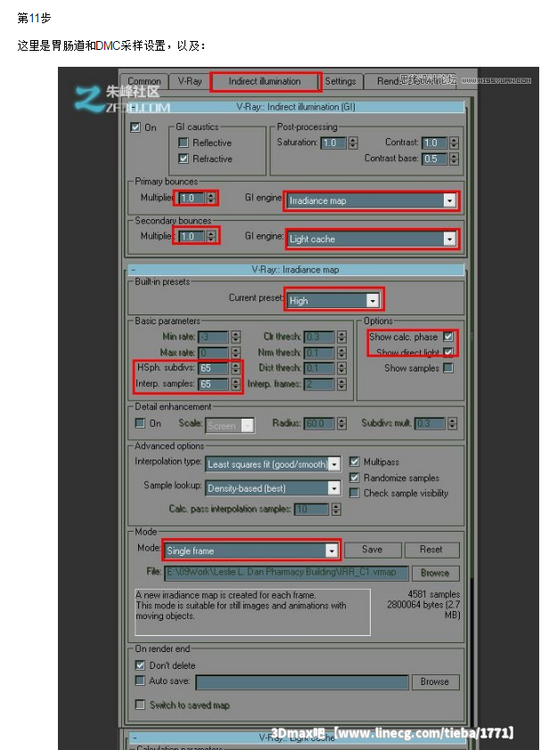Screen dimensions: 549x750
Task: Open the irradiance Mode dropdown
Action: (x=251, y=551)
